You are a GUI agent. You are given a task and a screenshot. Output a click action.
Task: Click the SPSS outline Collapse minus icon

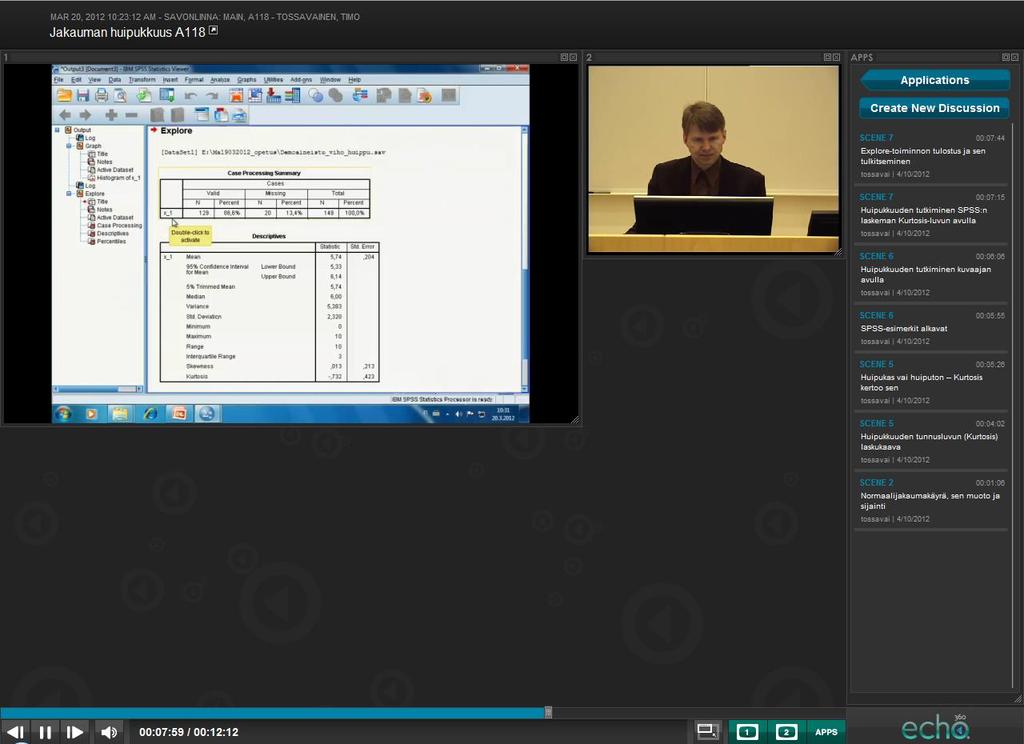pyautogui.click(x=131, y=116)
